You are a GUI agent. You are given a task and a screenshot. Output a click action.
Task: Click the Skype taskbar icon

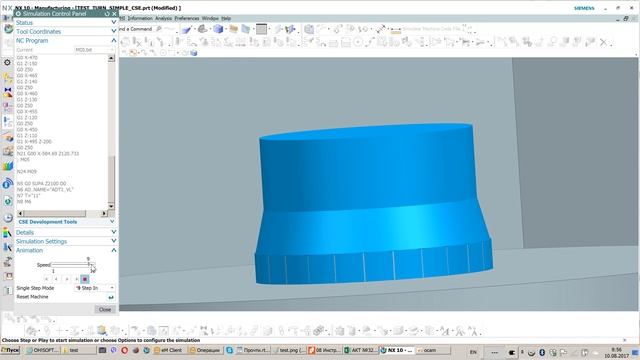229,350
